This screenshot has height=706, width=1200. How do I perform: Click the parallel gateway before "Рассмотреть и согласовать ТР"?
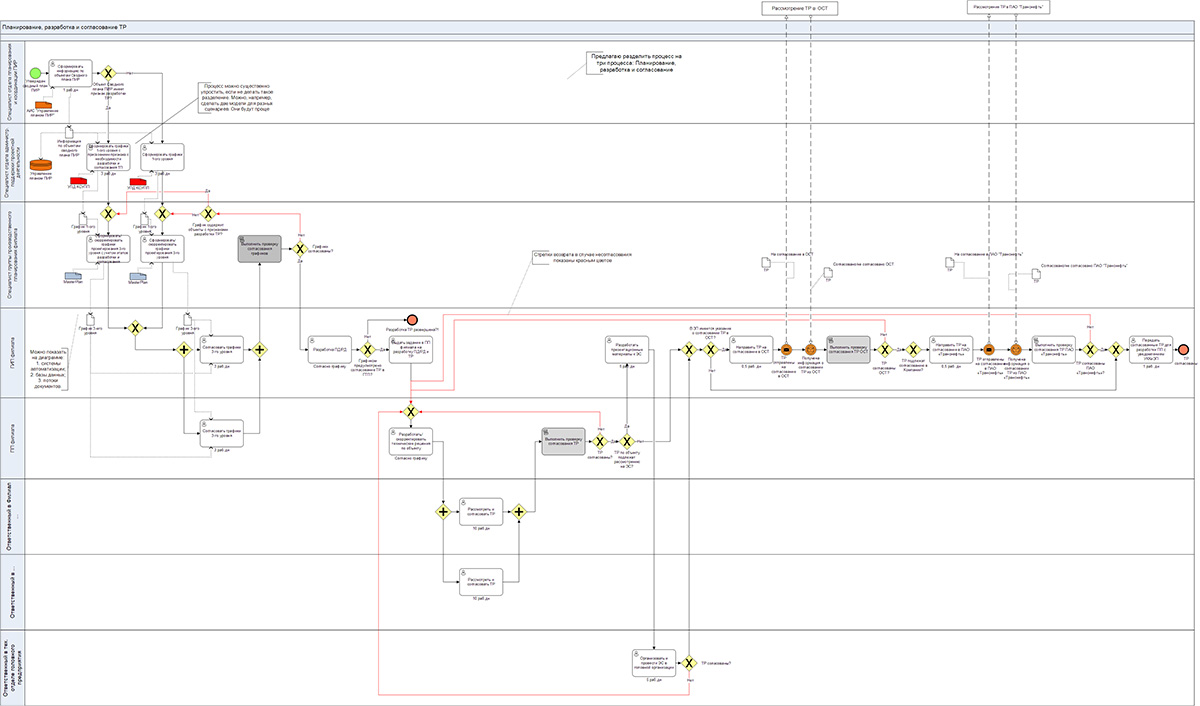click(x=442, y=511)
